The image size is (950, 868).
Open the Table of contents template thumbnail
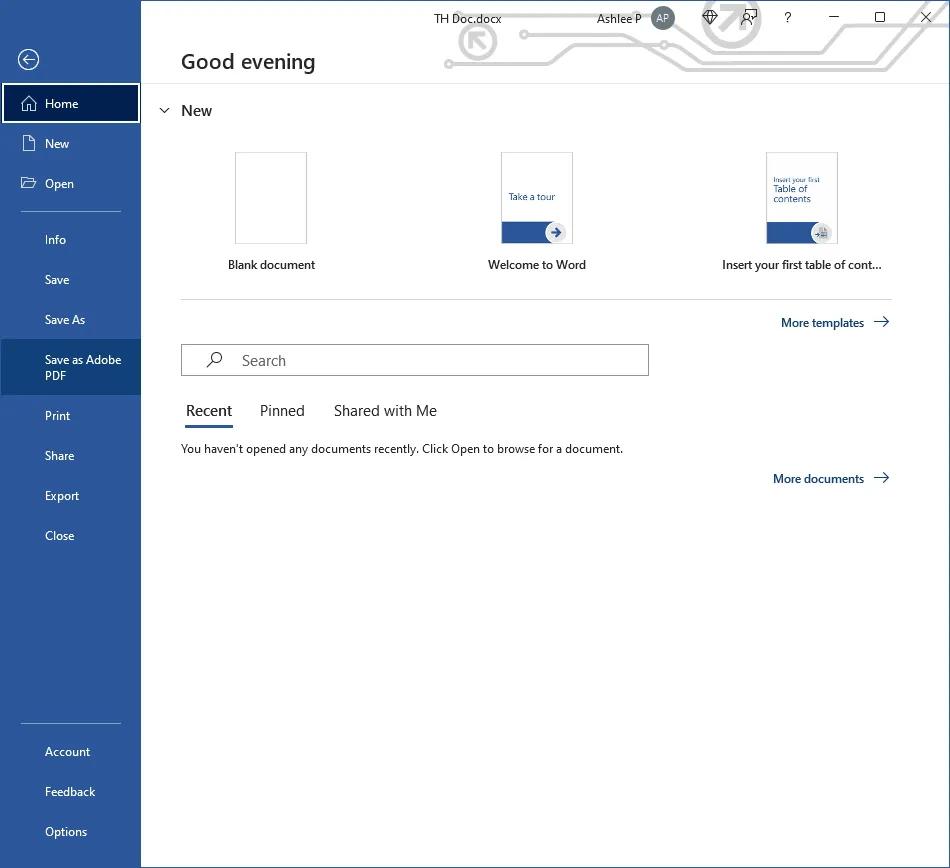tap(802, 198)
